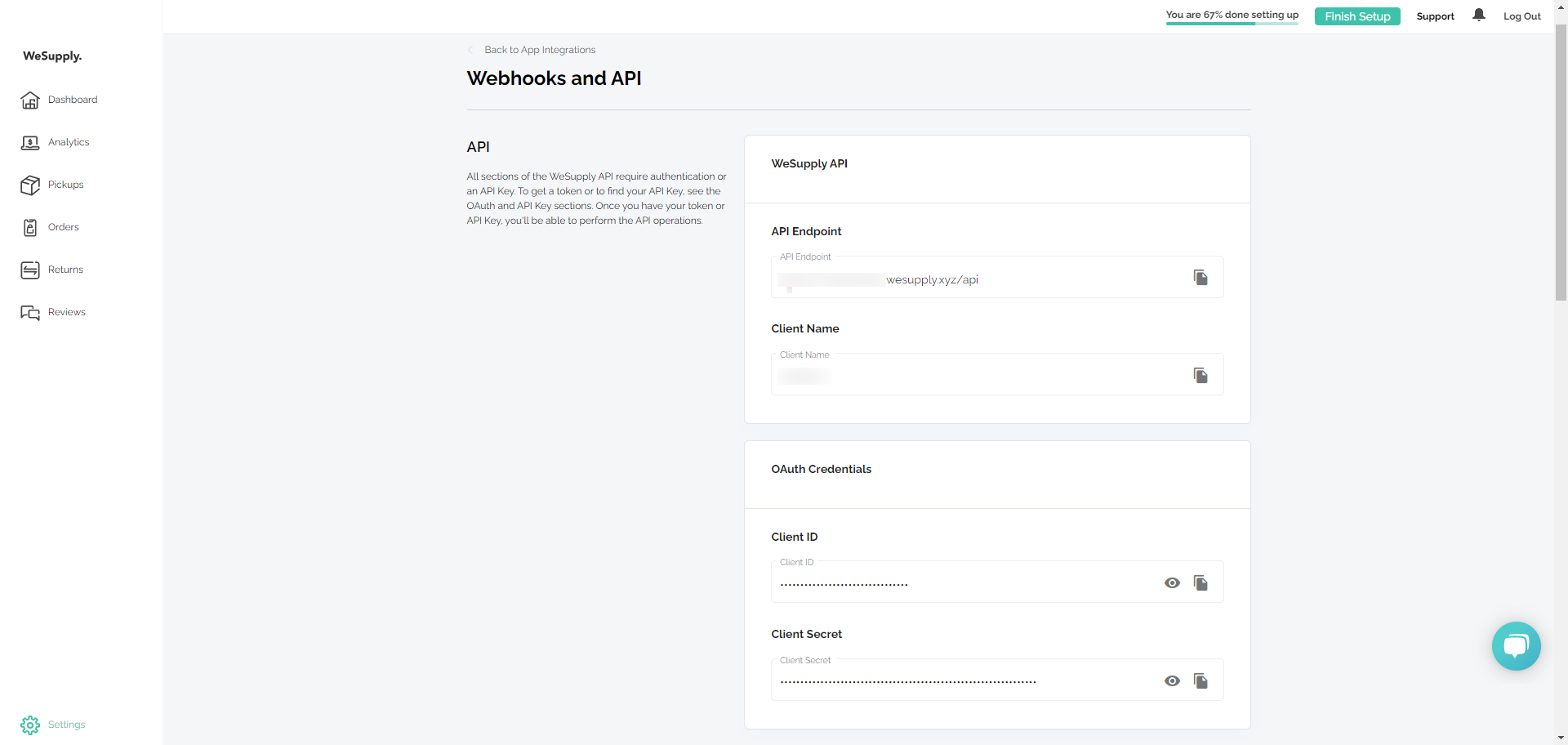Image resolution: width=1568 pixels, height=745 pixels.
Task: Open the live chat bubble widget
Action: click(x=1517, y=646)
